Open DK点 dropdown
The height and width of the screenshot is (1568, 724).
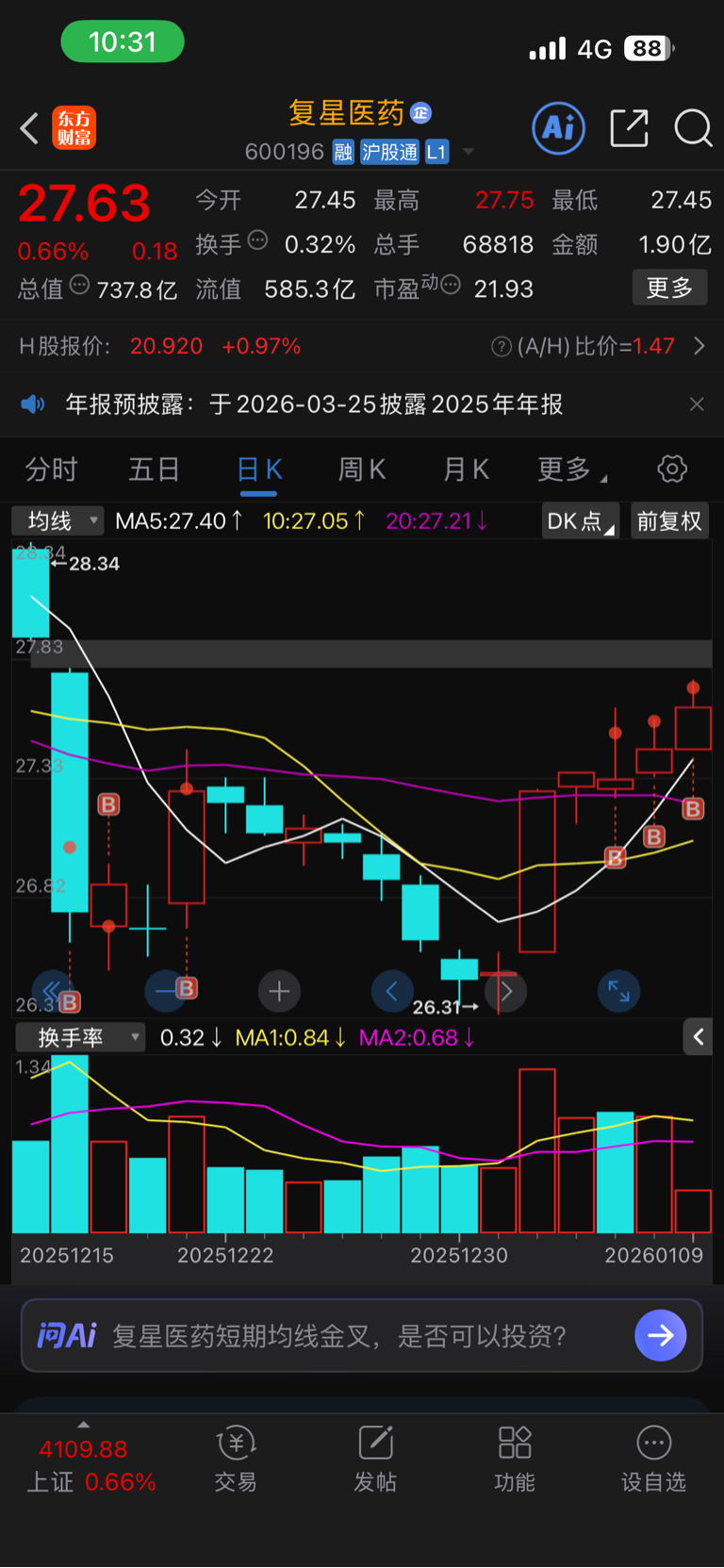point(580,520)
